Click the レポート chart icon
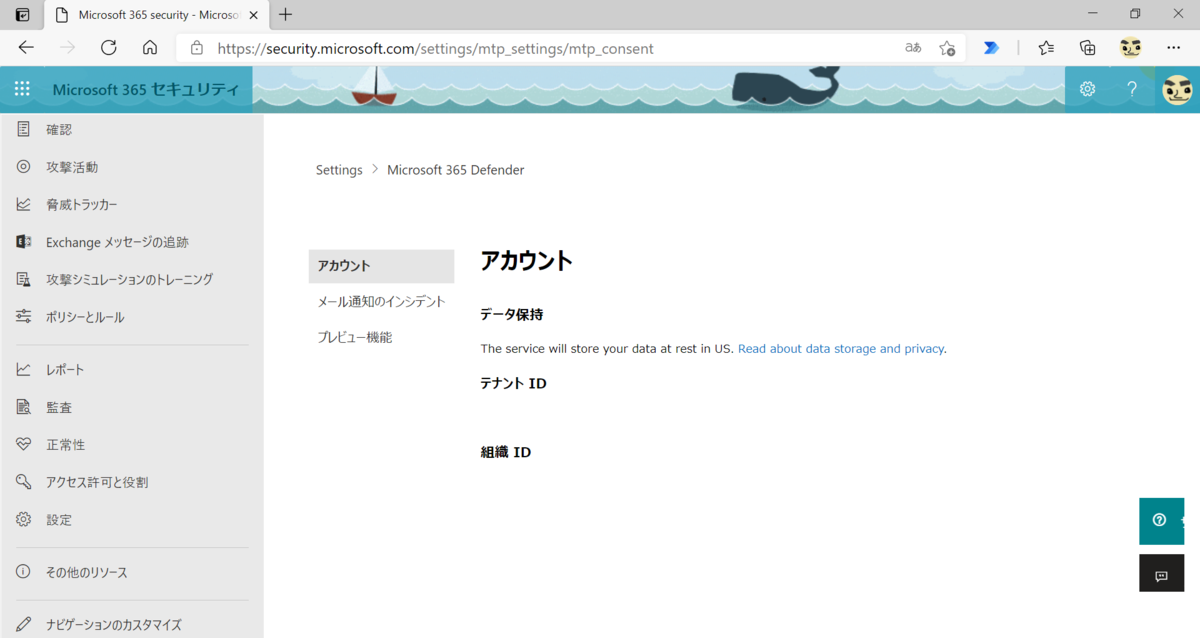The width and height of the screenshot is (1200, 638). click(24, 370)
